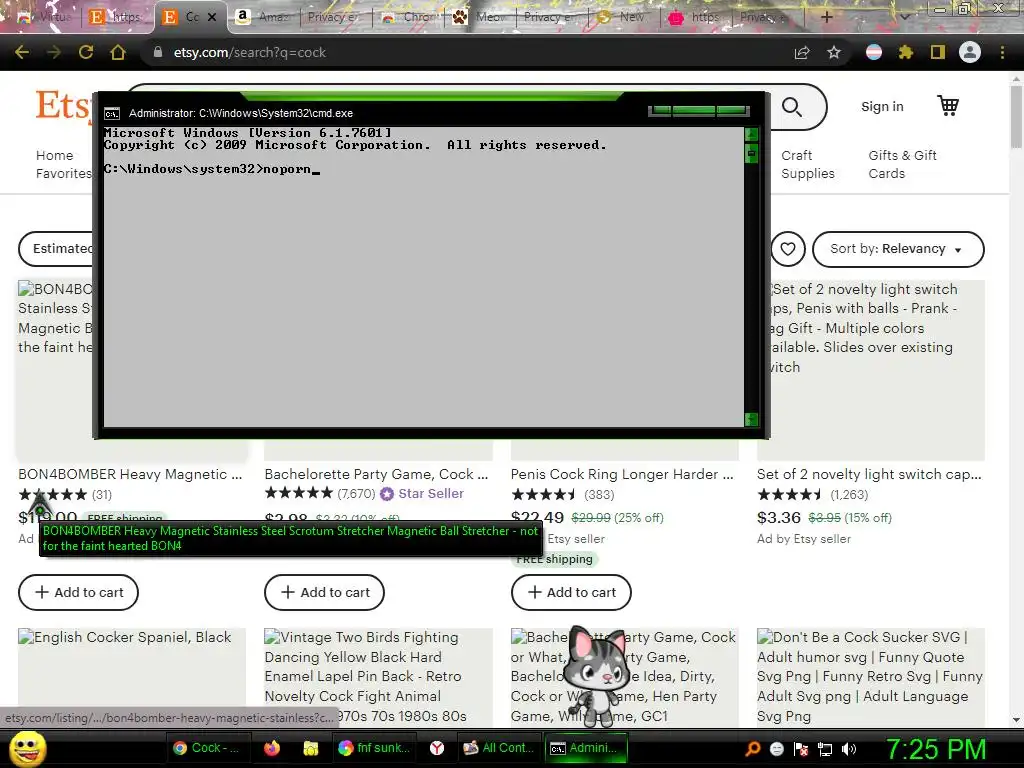The height and width of the screenshot is (768, 1024).
Task: Click the browser forward arrow
Action: [x=54, y=52]
